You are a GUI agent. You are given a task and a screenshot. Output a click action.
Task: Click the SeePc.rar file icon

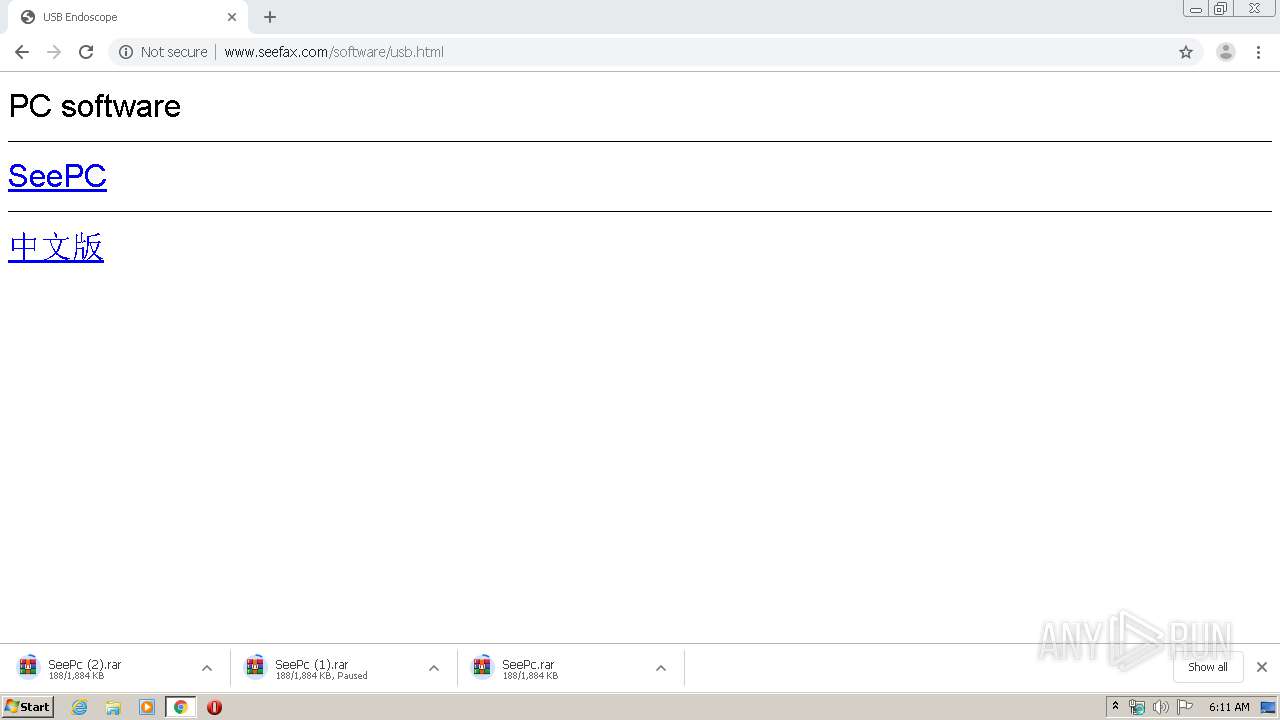[482, 667]
